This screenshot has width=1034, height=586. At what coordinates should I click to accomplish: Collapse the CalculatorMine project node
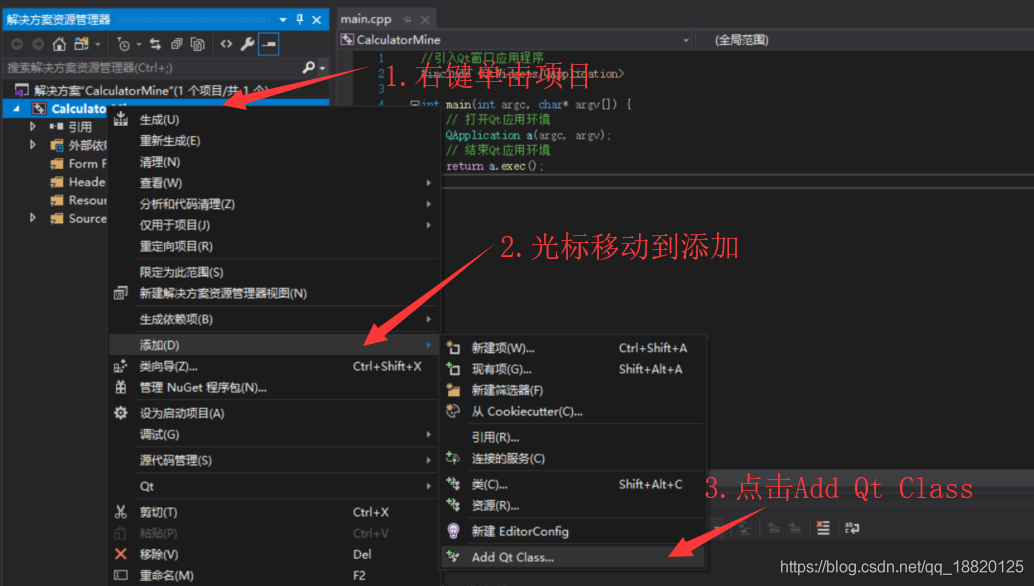pyautogui.click(x=16, y=108)
